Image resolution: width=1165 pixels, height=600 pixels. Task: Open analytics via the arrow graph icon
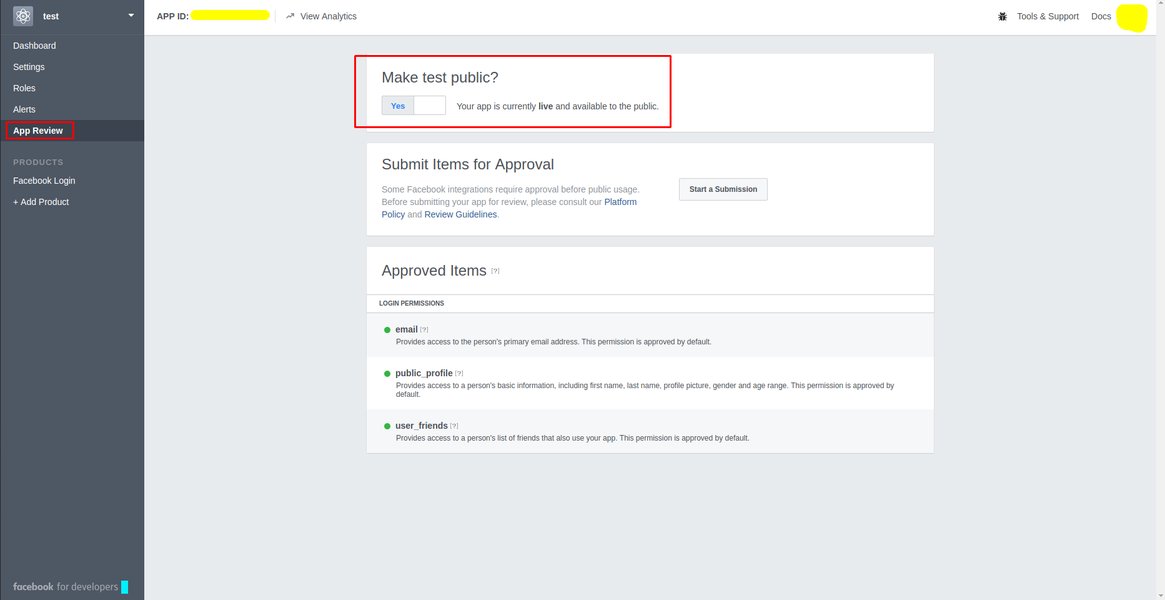tap(289, 16)
